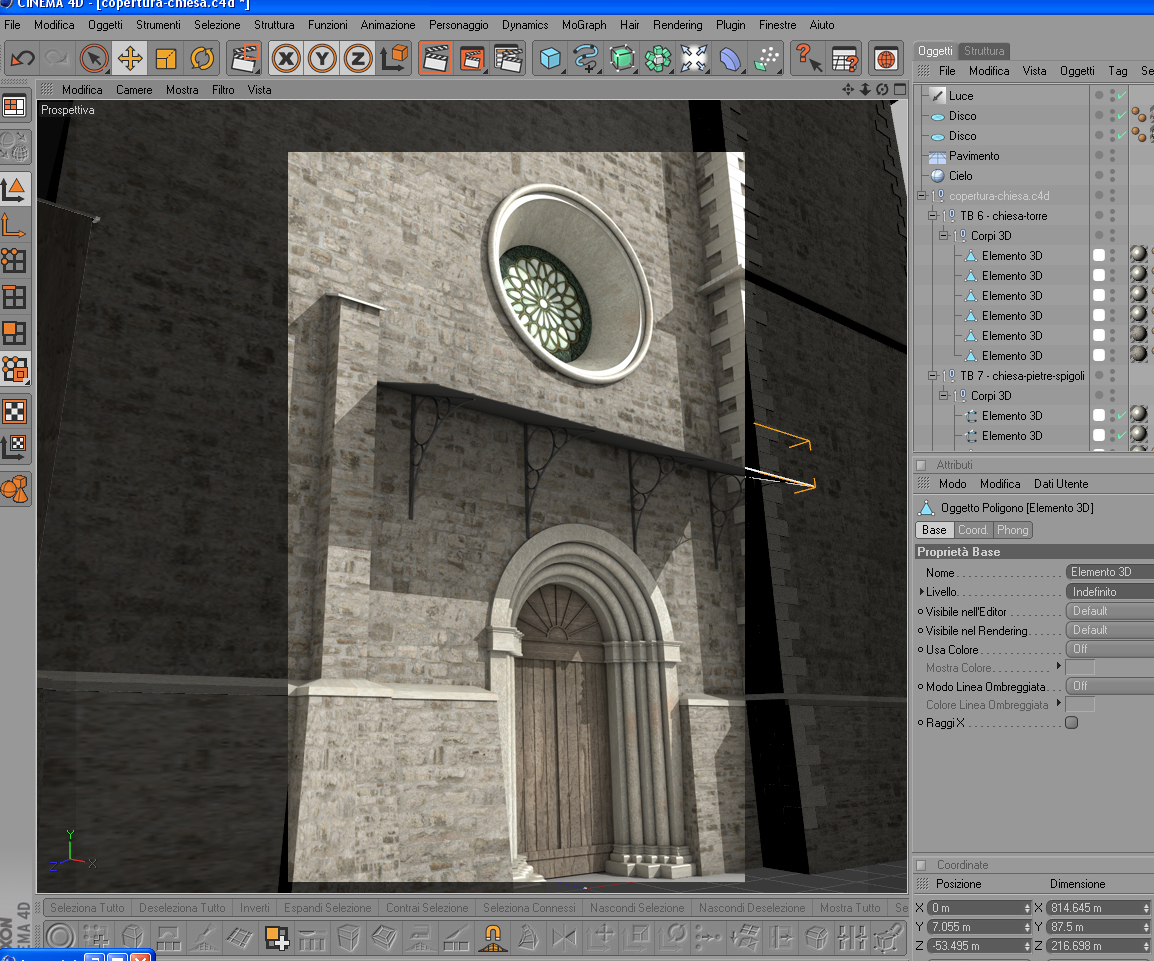Select the Live Selection tool
1154x961 pixels.
pos(94,58)
